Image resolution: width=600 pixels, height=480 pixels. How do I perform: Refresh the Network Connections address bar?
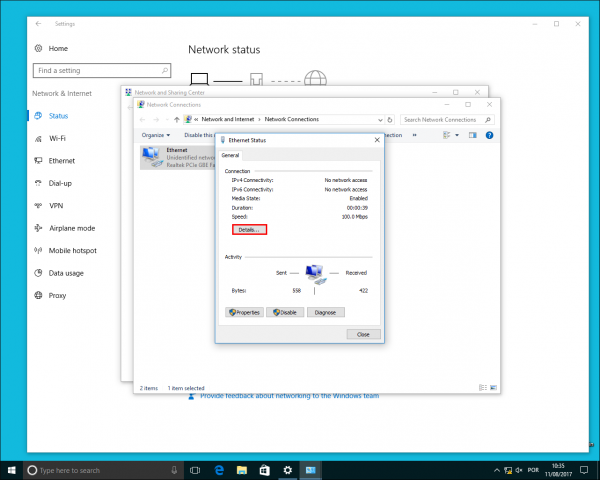tap(390, 120)
